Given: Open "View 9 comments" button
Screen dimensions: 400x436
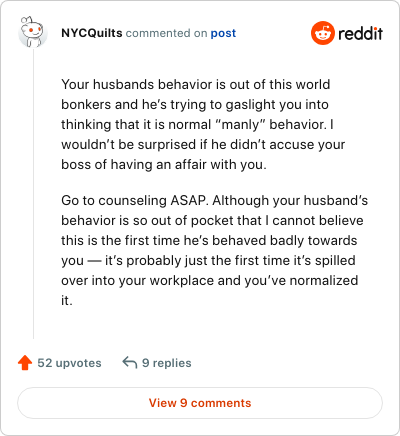Looking at the screenshot, I should (x=200, y=403).
